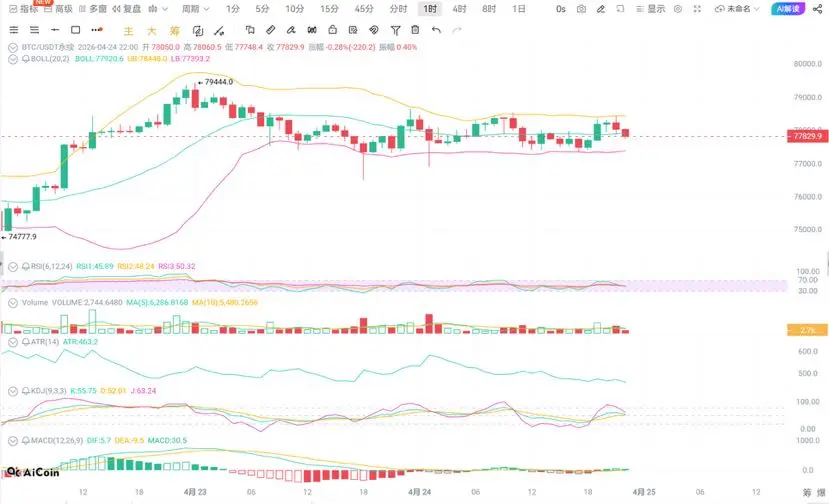This screenshot has width=829, height=504.
Task: Switch to the 1分 timeframe
Action: coord(233,9)
